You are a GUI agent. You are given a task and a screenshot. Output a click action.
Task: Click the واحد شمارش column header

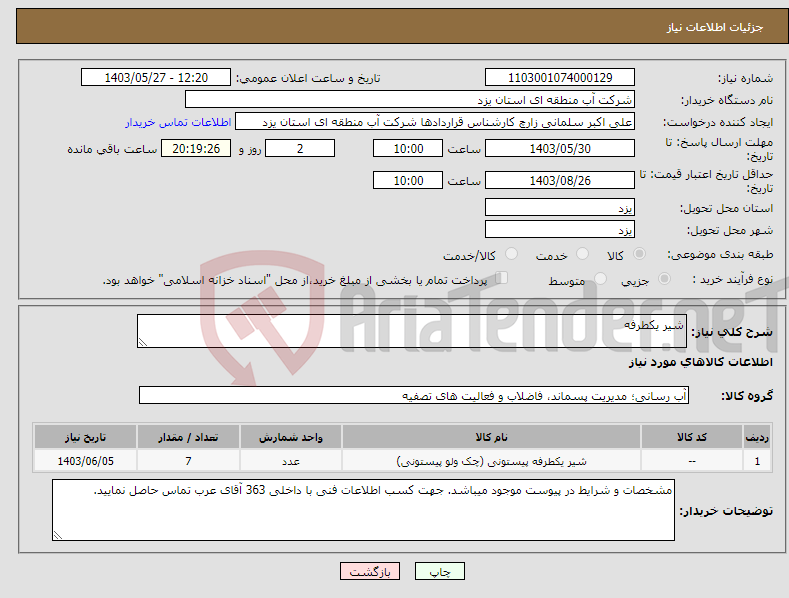tap(291, 437)
